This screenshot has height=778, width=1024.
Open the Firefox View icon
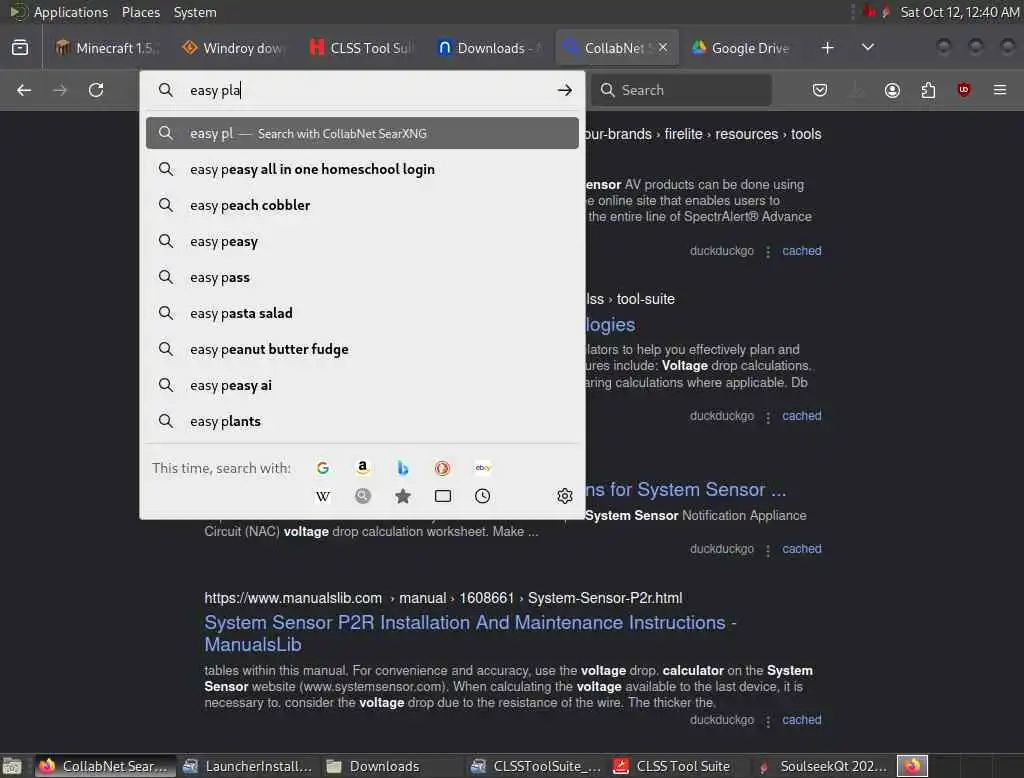[x=20, y=48]
